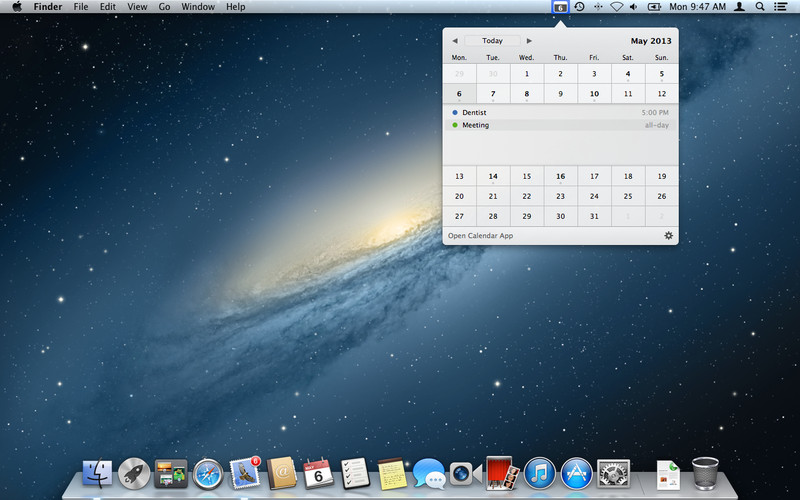
Task: Launch Safari compass icon in the Dock
Action: click(208, 474)
